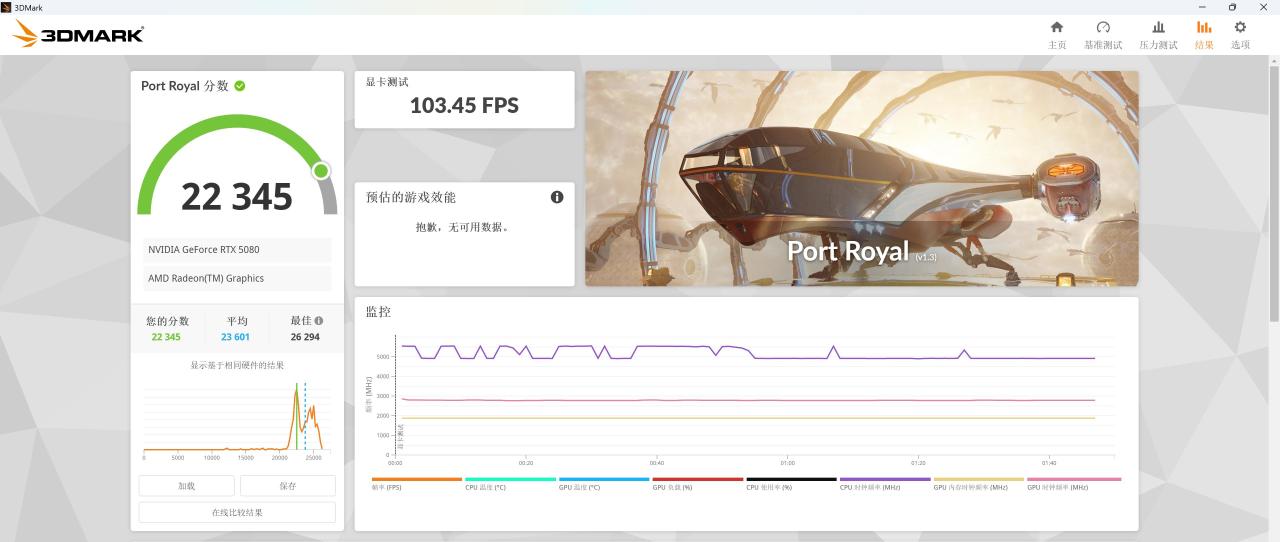Click the 在线比较结果 button
This screenshot has height=542, width=1280.
[x=237, y=512]
